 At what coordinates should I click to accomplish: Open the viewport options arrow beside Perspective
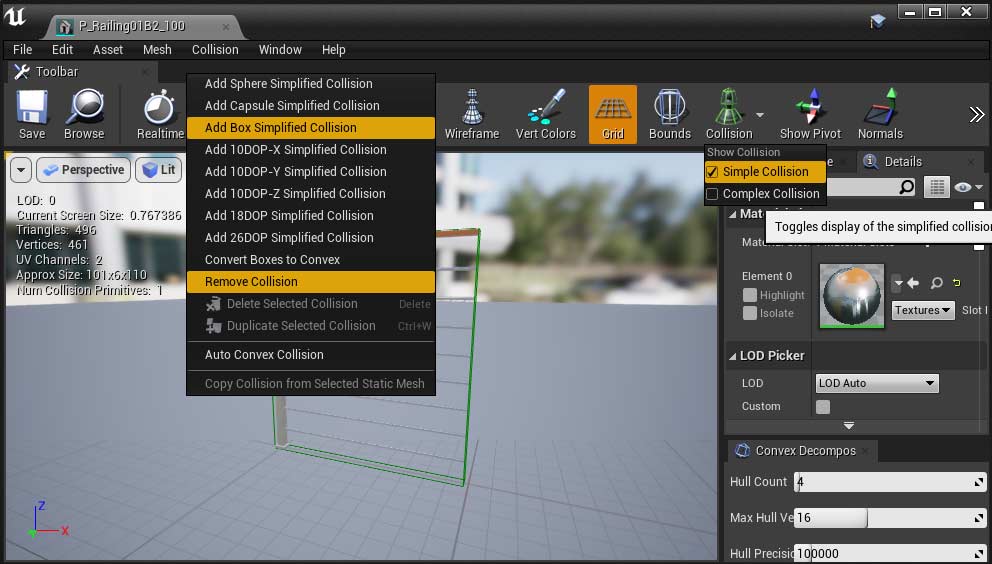click(x=20, y=170)
